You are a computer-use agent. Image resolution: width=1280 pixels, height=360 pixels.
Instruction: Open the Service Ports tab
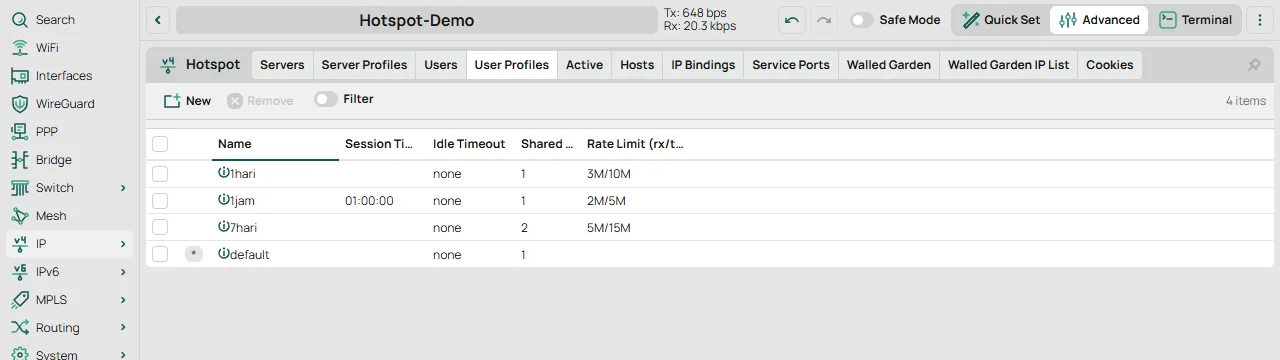tap(791, 65)
